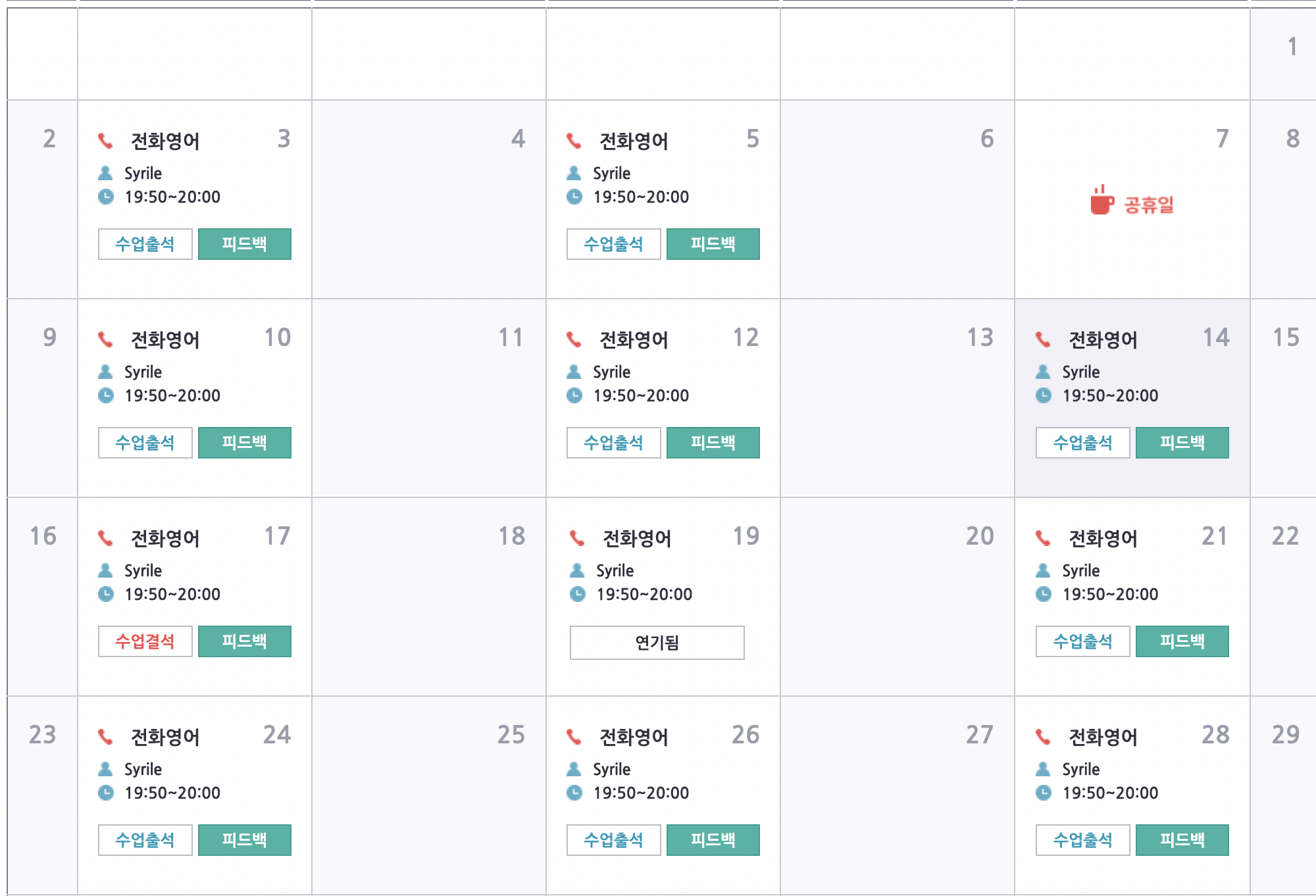1316x896 pixels.
Task: Click the phone icon on day 3
Action: click(105, 140)
